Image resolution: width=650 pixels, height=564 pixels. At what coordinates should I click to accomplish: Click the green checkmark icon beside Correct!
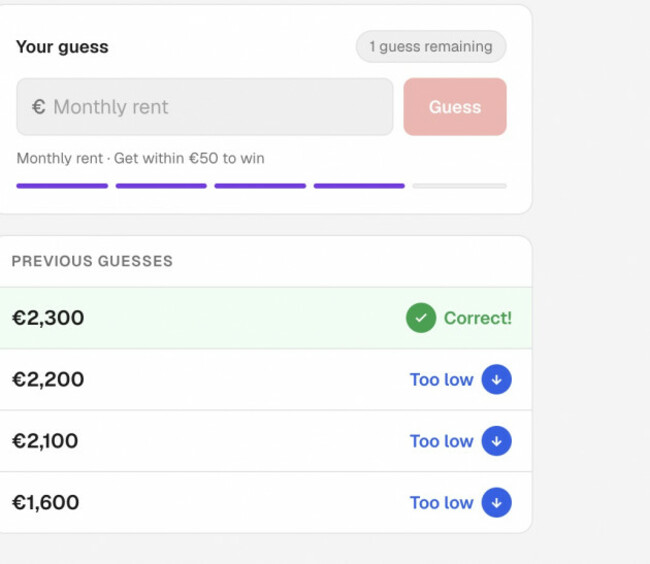pos(421,318)
